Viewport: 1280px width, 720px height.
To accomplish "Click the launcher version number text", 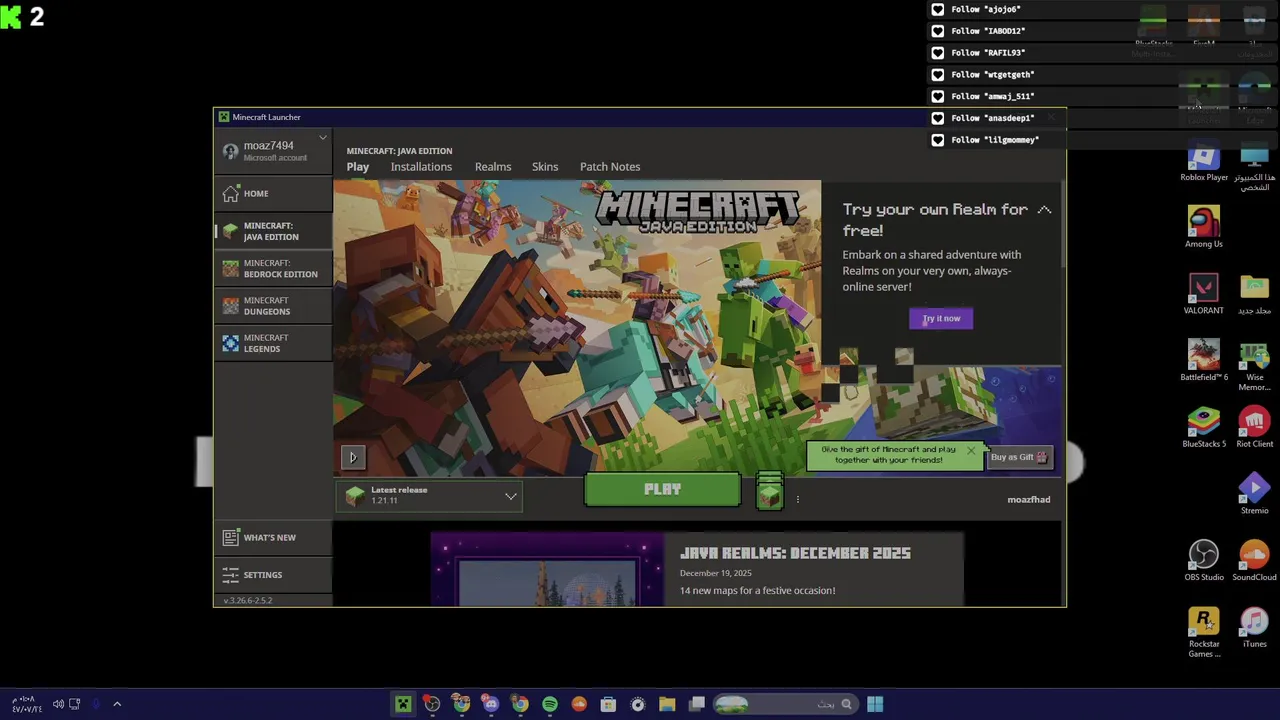I will 247,600.
